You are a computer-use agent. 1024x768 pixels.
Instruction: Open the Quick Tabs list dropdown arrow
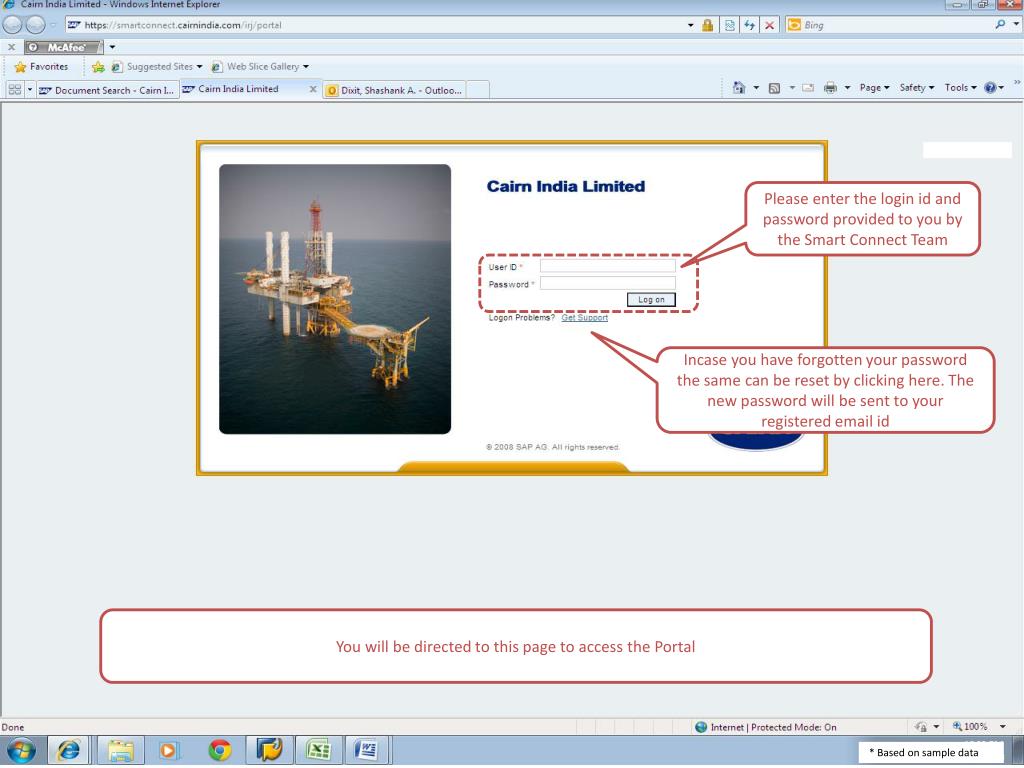click(30, 89)
